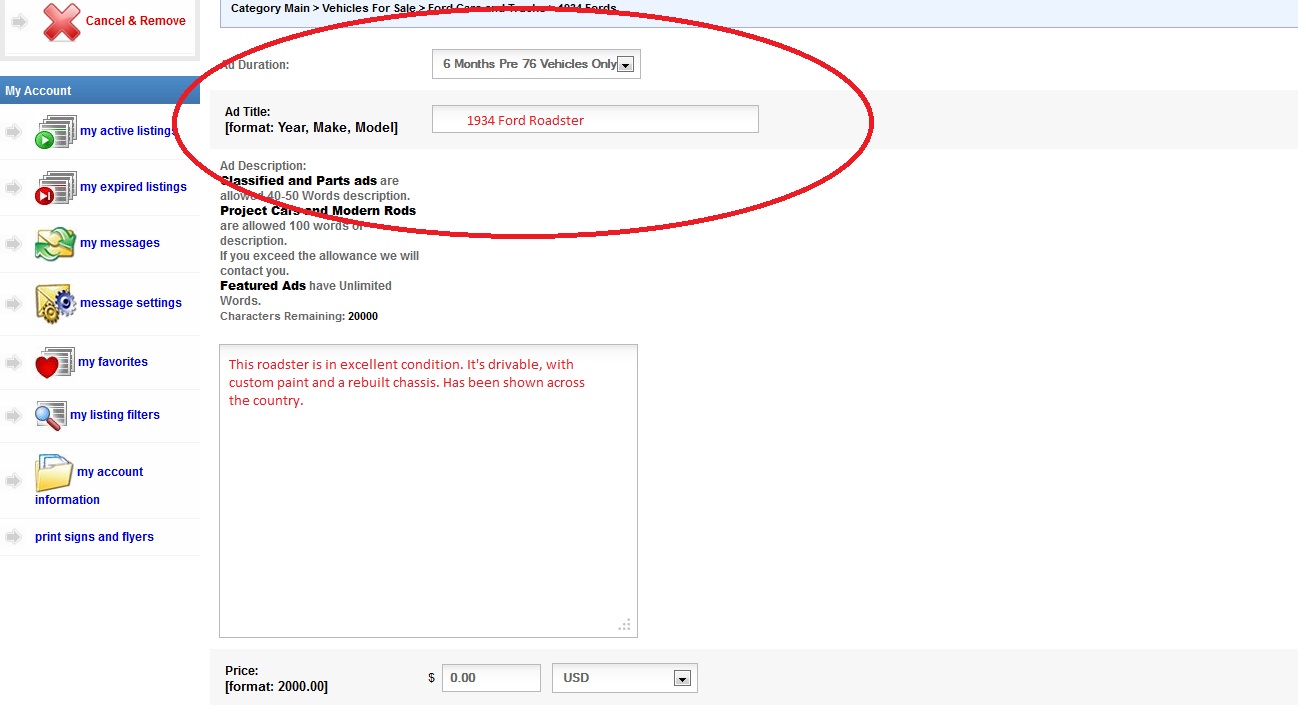Viewport: 1298px width, 705px height.
Task: Open the USD currency dropdown
Action: click(x=624, y=678)
